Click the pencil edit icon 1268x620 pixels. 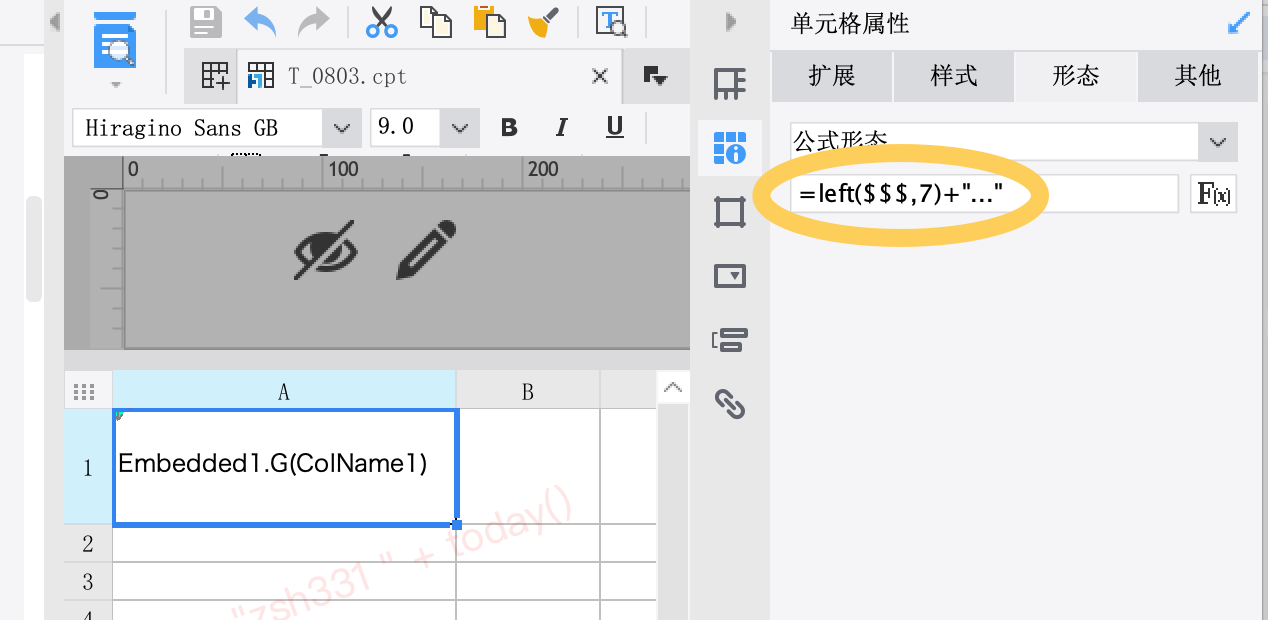tap(427, 249)
